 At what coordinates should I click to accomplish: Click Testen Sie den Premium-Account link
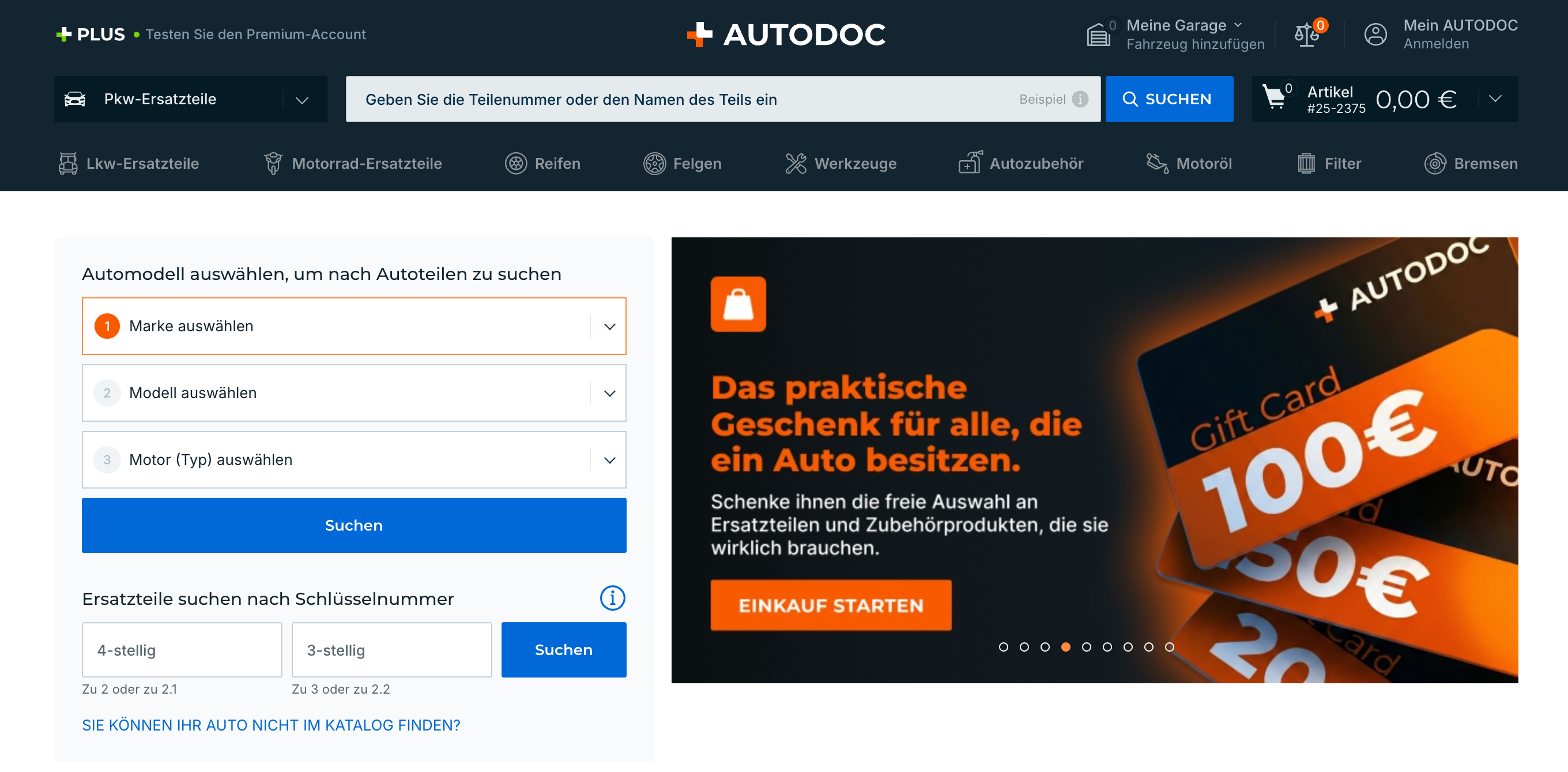pos(255,35)
